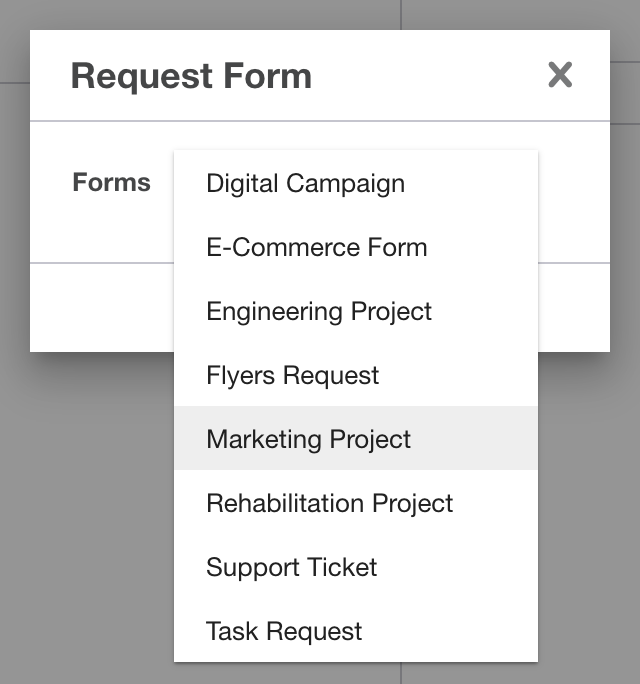
Task: Click the last form option, Task Request
Action: [285, 632]
